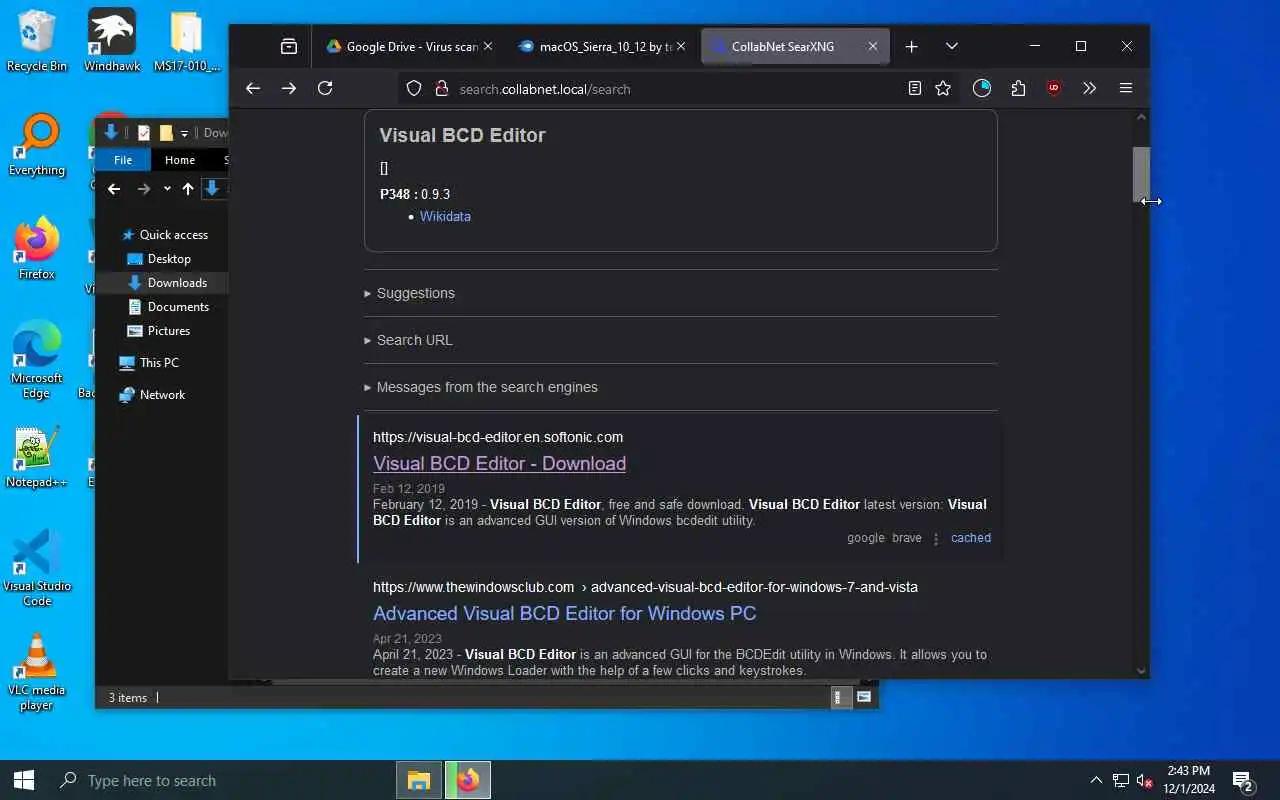Open File menu in File Explorer
The height and width of the screenshot is (800, 1280).
click(123, 160)
